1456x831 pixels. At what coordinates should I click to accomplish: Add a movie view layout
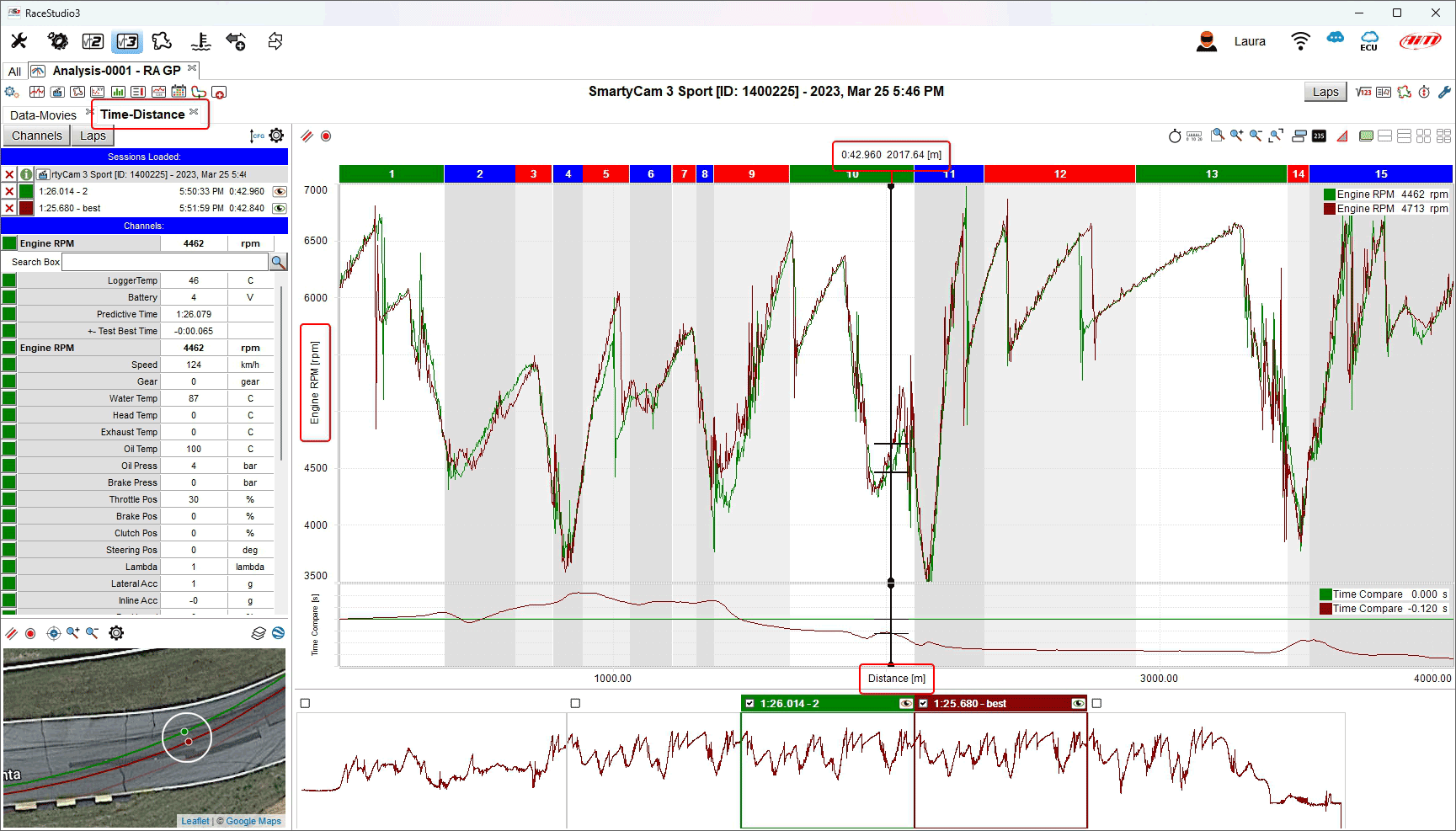57,92
